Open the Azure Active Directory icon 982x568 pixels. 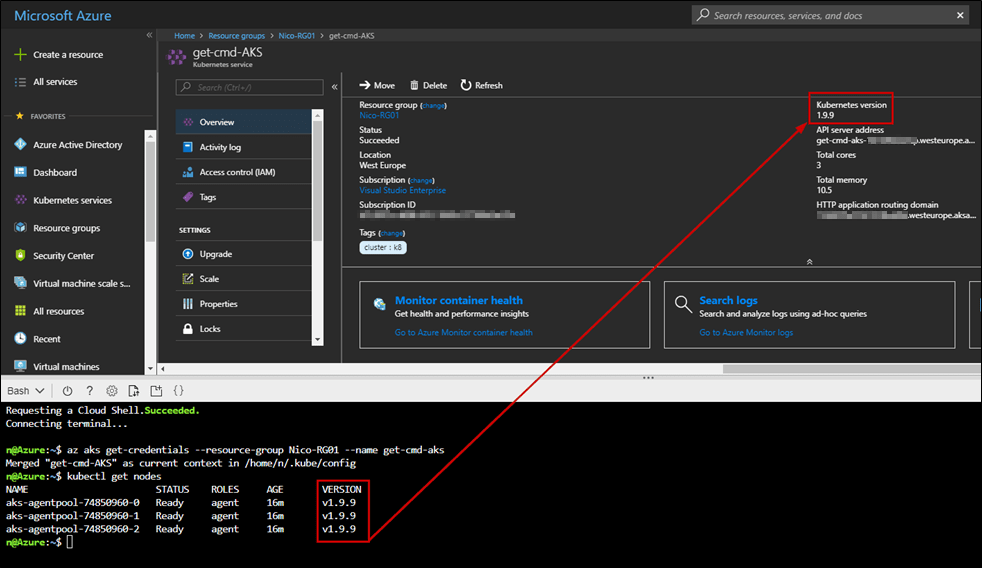point(20,145)
